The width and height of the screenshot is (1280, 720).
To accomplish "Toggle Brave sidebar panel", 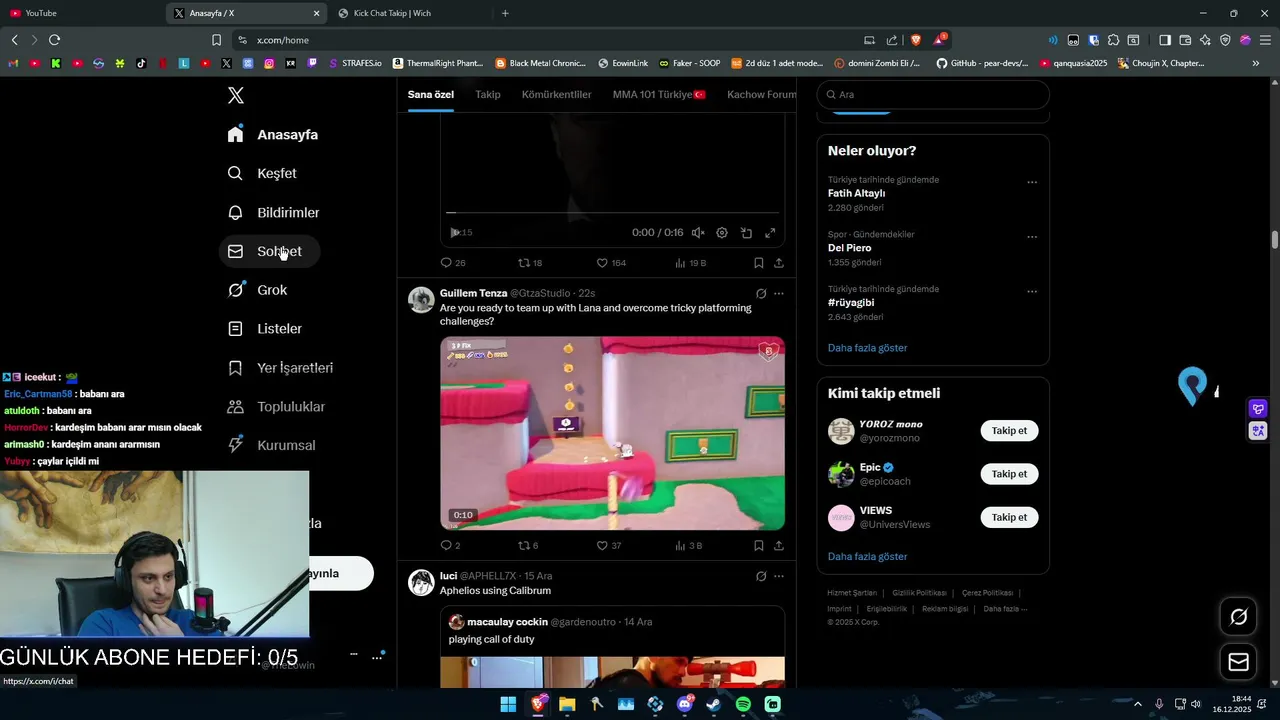I will (1165, 40).
